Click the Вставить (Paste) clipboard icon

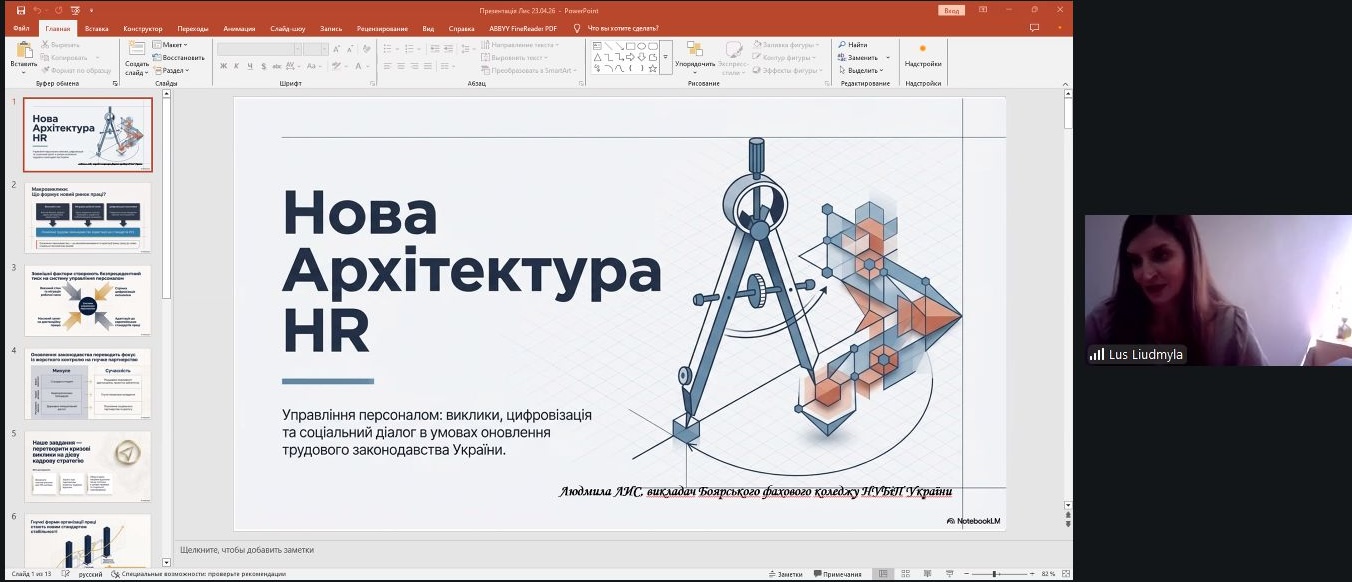pos(23,50)
